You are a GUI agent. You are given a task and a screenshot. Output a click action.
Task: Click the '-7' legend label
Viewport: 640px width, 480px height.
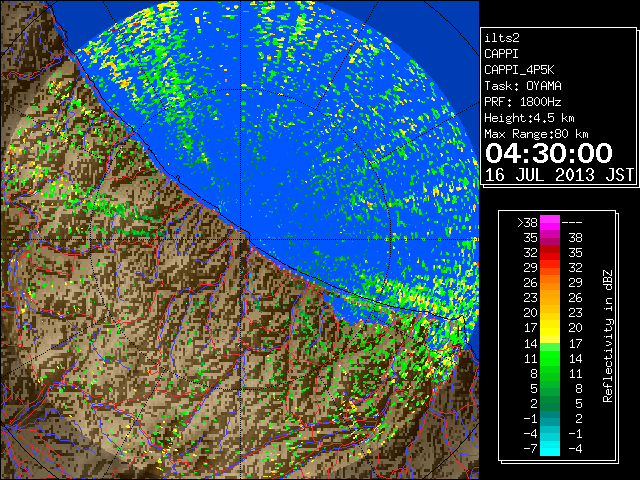point(531,449)
